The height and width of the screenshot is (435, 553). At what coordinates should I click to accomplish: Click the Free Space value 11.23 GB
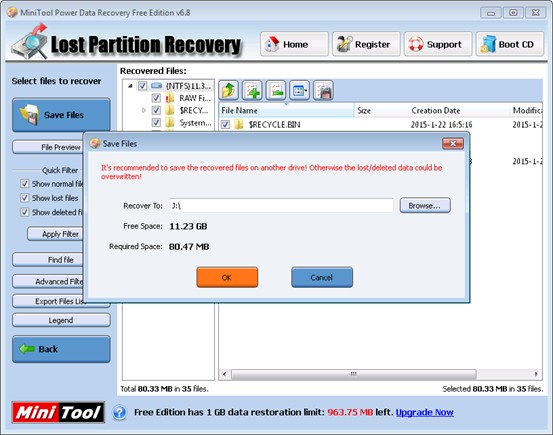pos(188,226)
